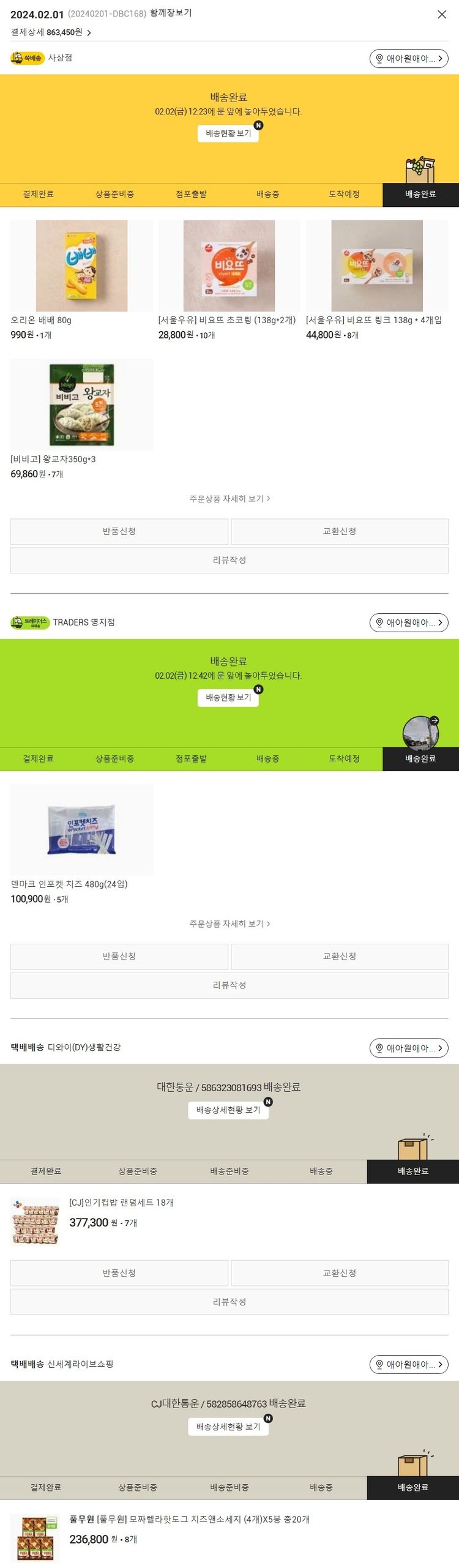Expand 결제상세 863,450원 chevron
The width and height of the screenshot is (459, 1568).
coord(89,33)
